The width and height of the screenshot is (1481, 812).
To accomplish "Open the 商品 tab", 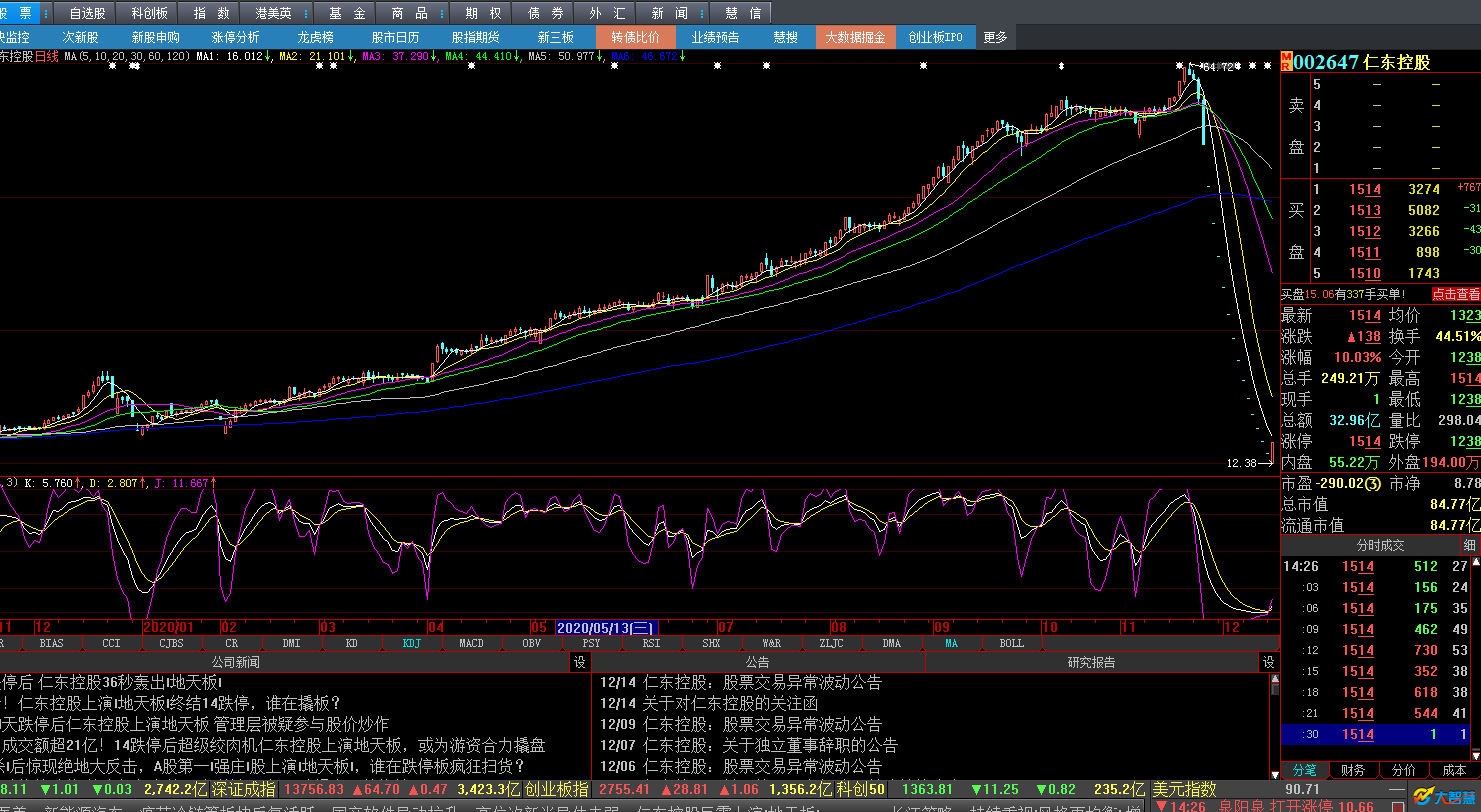I will click(410, 13).
